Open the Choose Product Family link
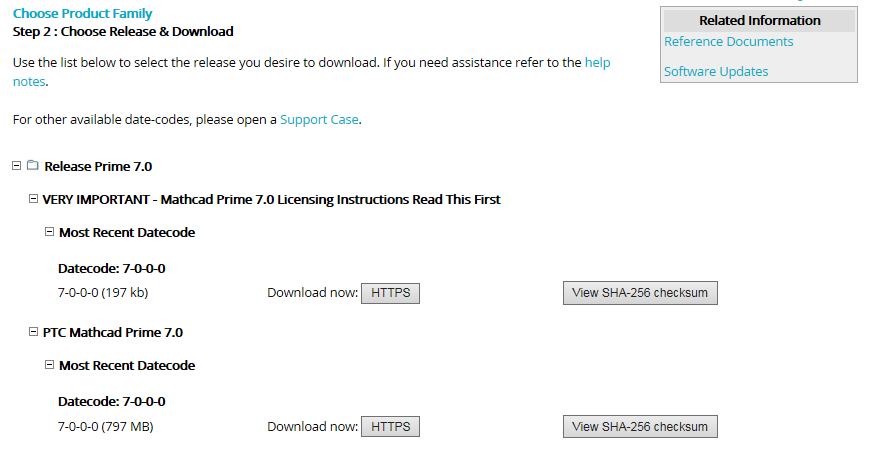Image resolution: width=876 pixels, height=460 pixels. [x=83, y=13]
